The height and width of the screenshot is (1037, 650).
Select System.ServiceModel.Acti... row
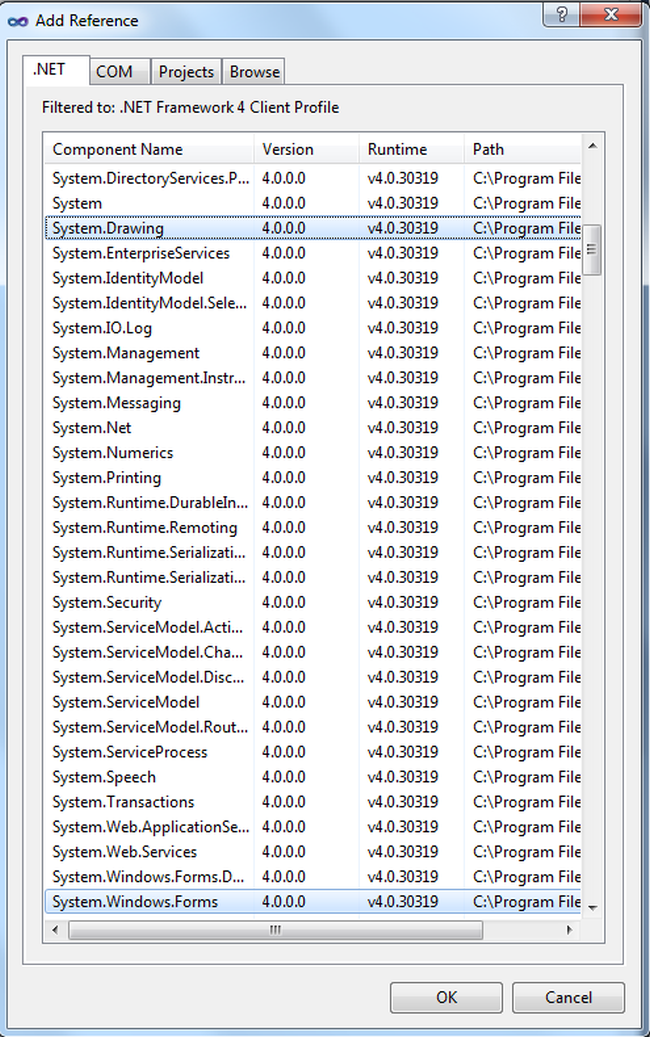[313, 627]
